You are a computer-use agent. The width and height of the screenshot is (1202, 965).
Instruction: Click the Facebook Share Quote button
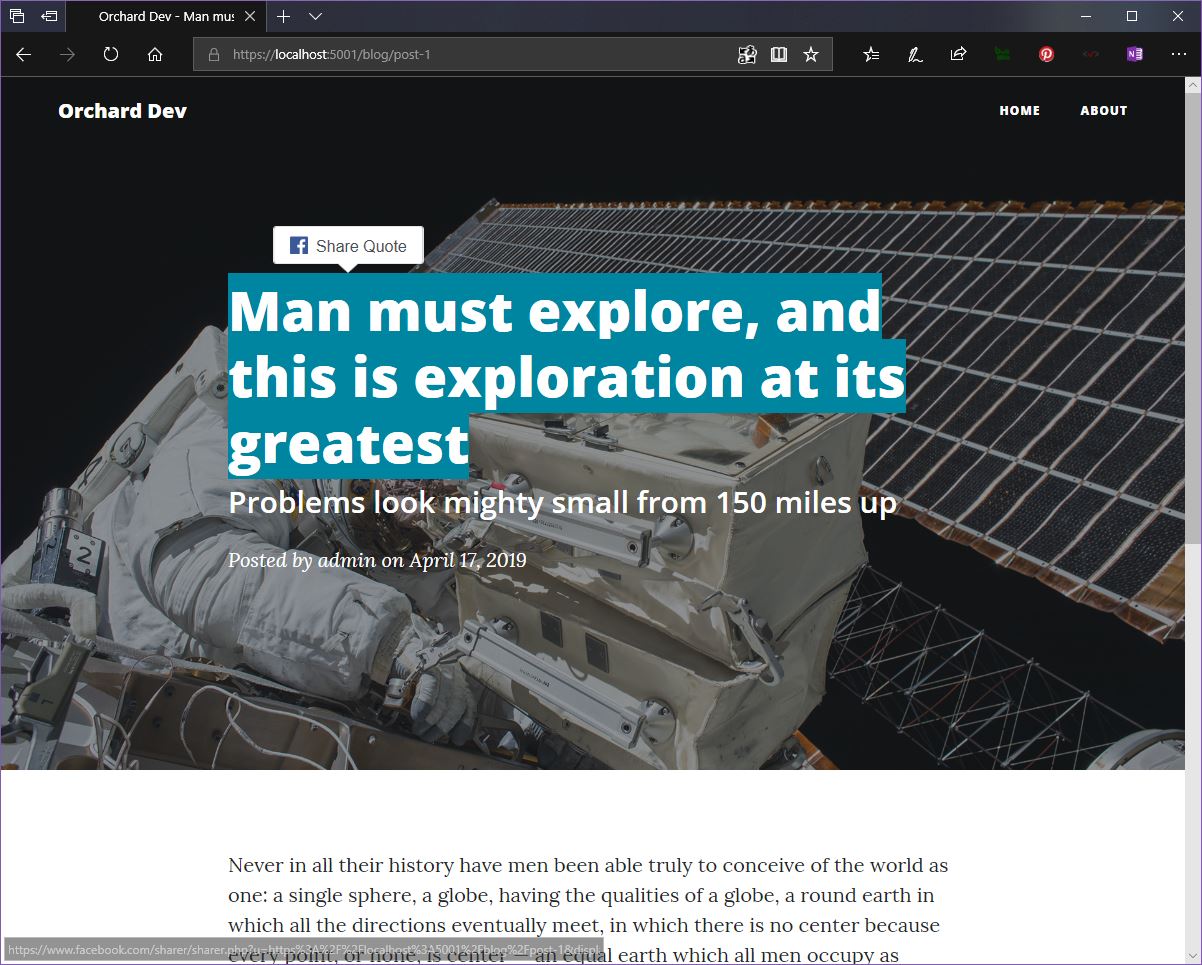pos(348,246)
